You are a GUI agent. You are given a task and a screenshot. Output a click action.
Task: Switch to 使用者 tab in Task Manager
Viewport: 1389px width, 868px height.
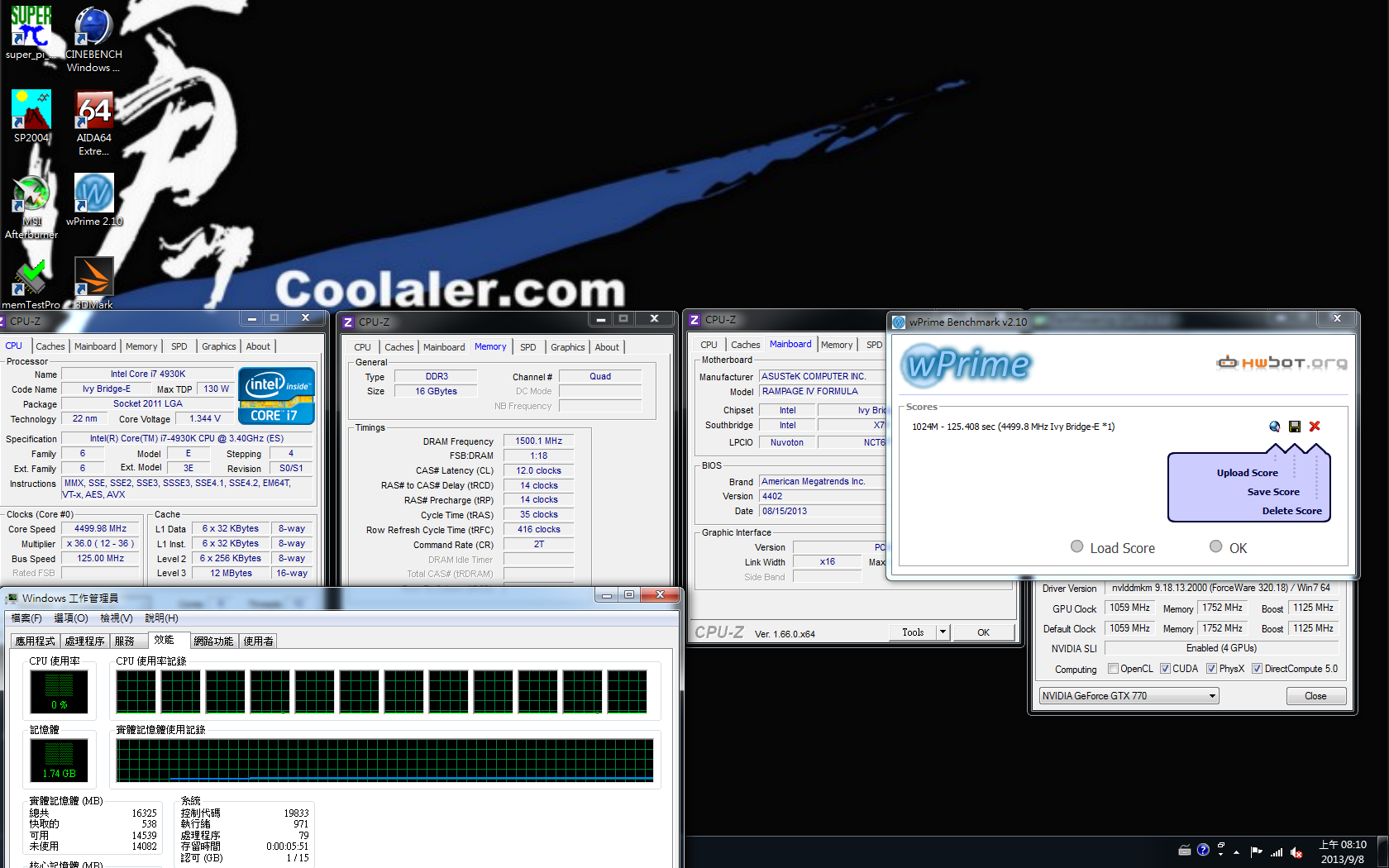click(259, 641)
